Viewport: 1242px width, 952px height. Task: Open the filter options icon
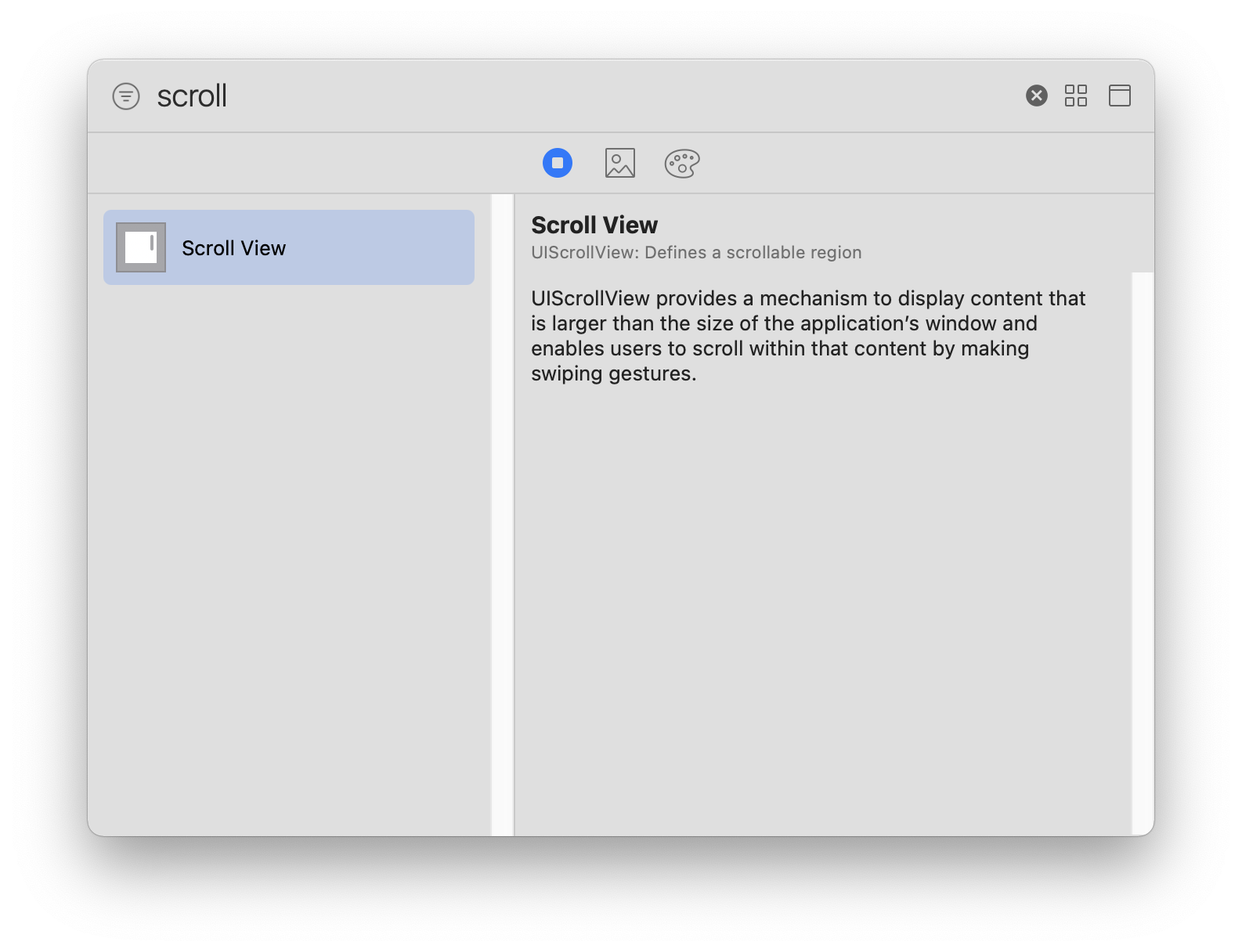(126, 96)
